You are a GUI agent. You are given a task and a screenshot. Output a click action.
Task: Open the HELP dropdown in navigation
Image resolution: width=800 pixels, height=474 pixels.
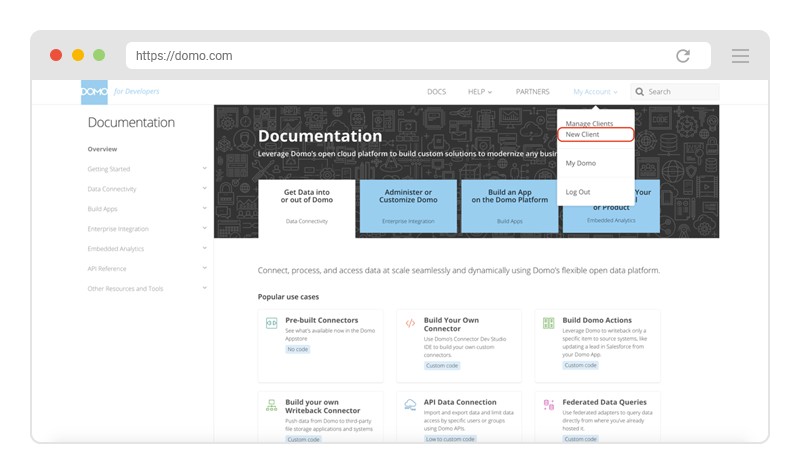pos(480,92)
